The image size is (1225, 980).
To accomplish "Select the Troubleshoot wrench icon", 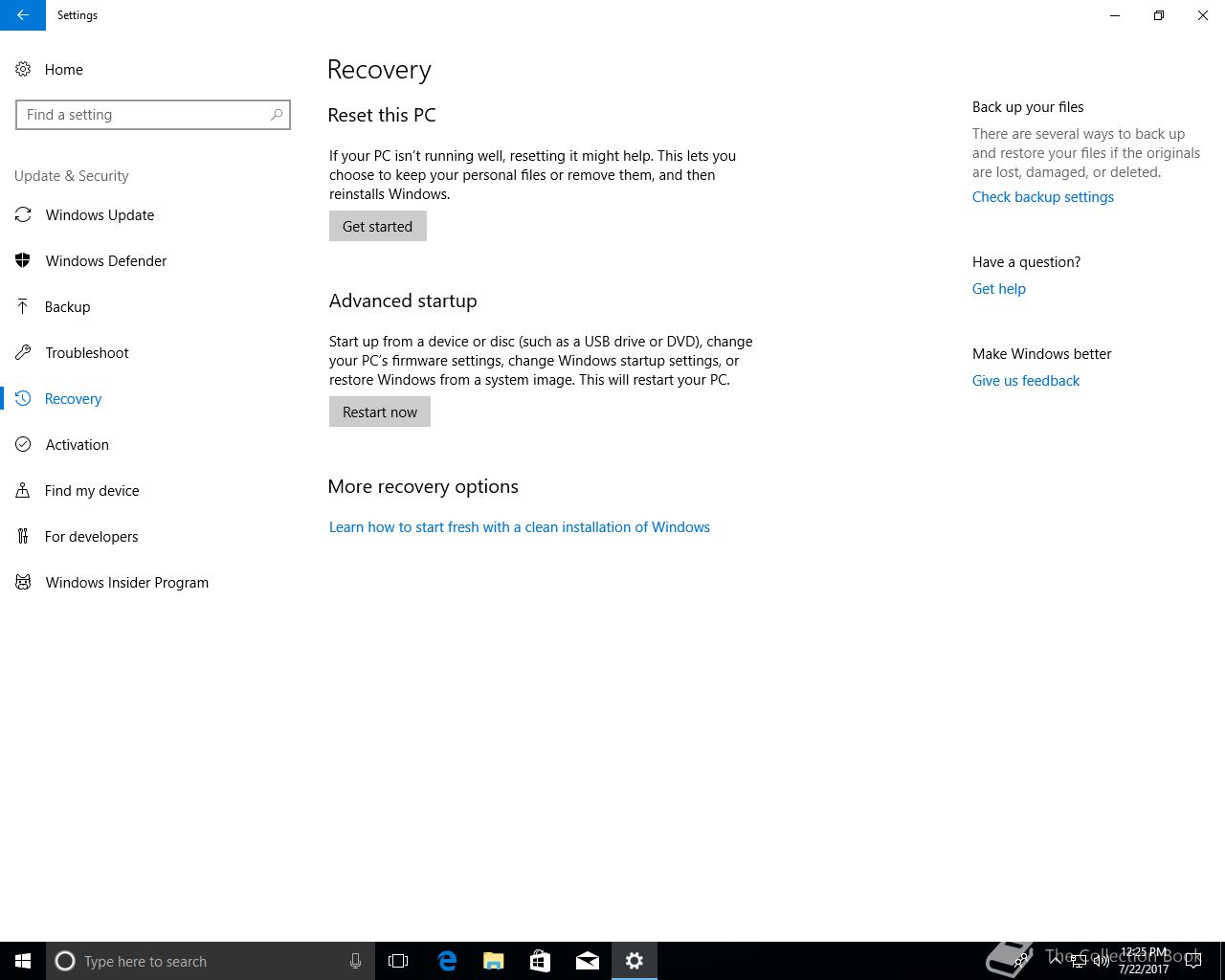I will pyautogui.click(x=23, y=352).
